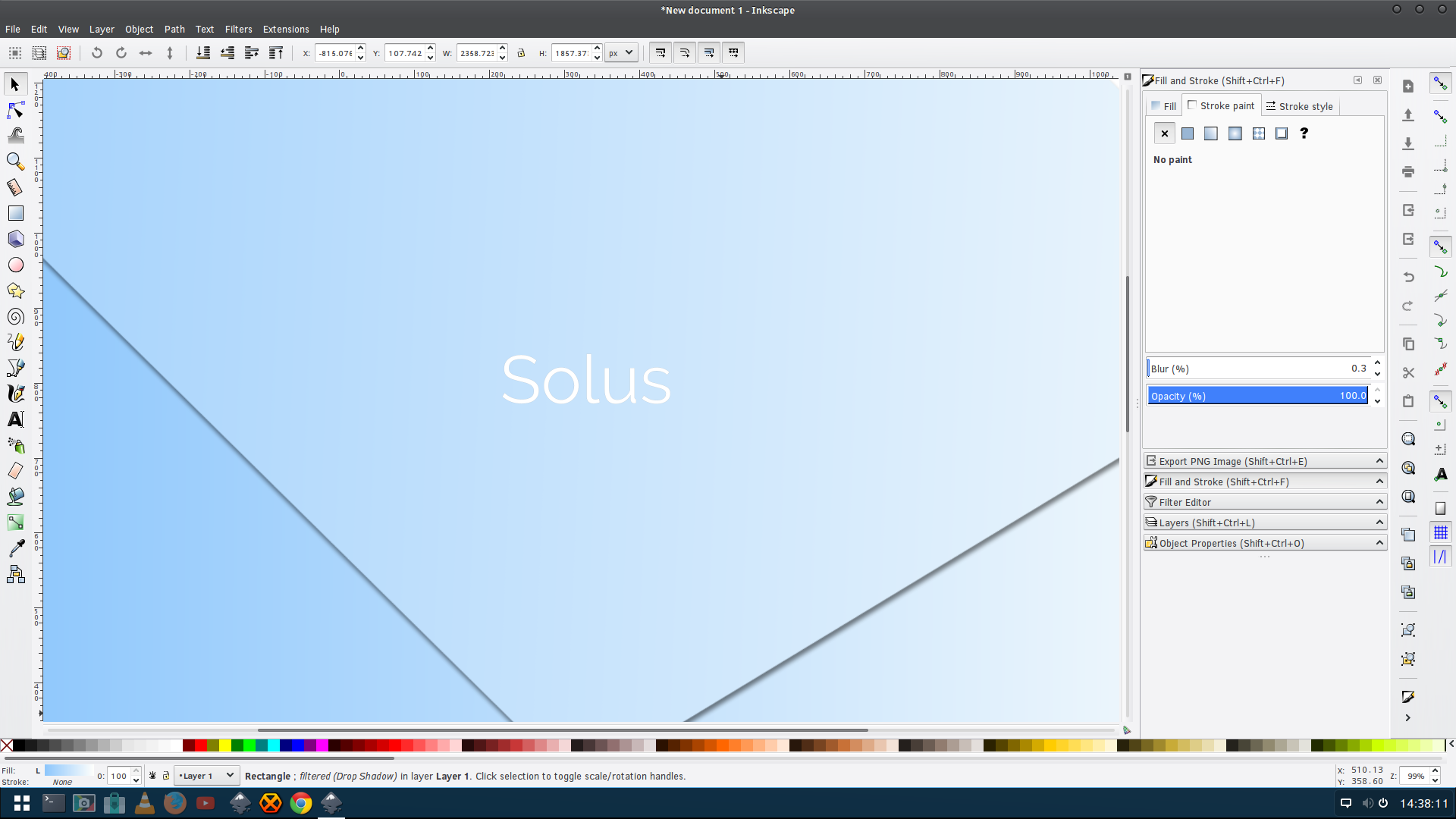Select the Measure ruler tool

pos(15,187)
